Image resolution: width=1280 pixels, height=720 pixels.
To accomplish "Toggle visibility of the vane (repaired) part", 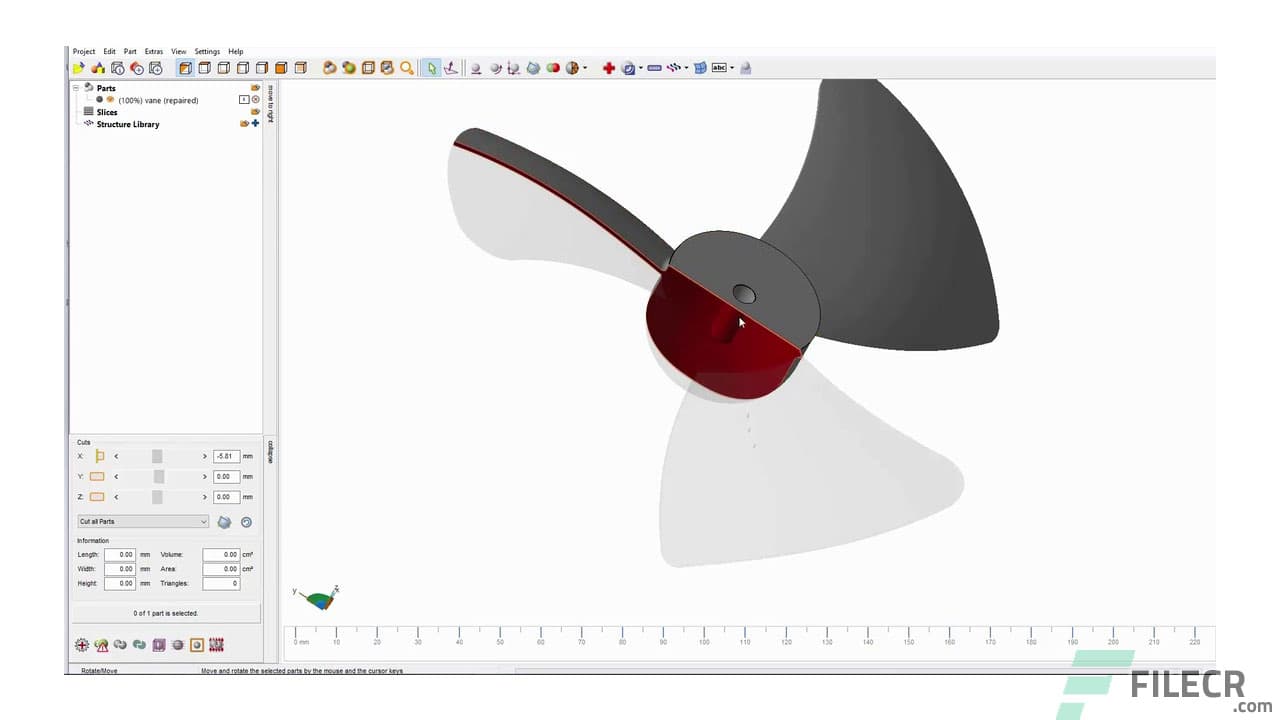I will (x=100, y=100).
